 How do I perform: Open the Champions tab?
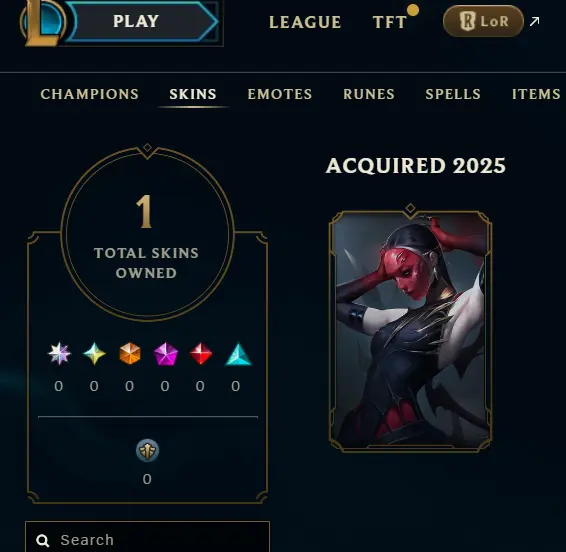(90, 94)
